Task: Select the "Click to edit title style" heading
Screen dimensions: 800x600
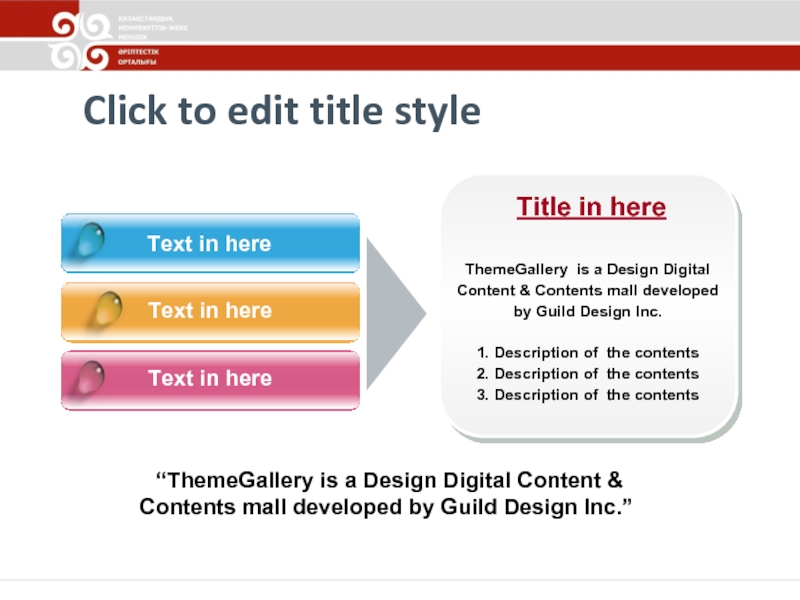Action: click(282, 111)
